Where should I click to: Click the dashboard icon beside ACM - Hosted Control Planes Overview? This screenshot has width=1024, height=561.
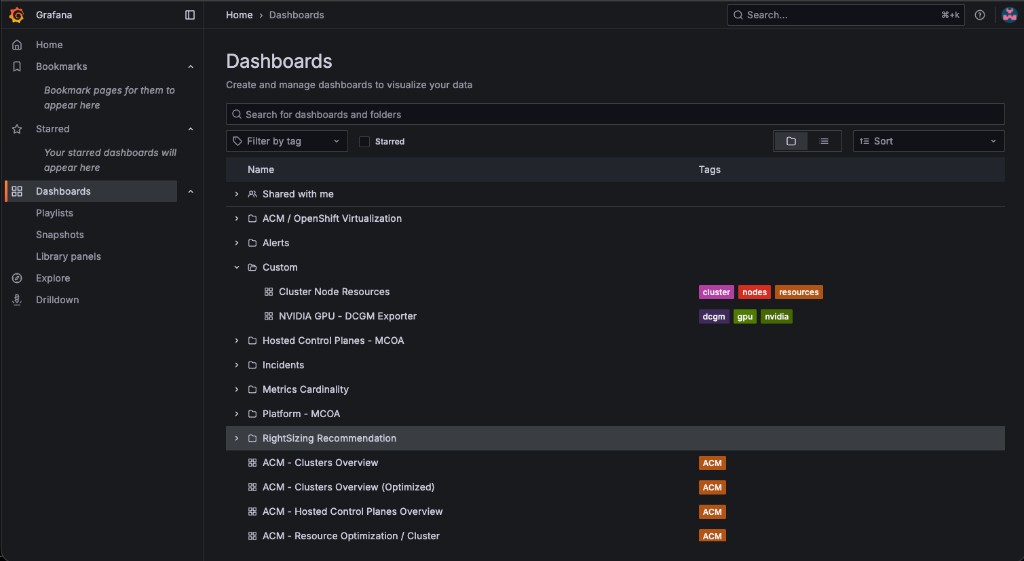pyautogui.click(x=252, y=511)
